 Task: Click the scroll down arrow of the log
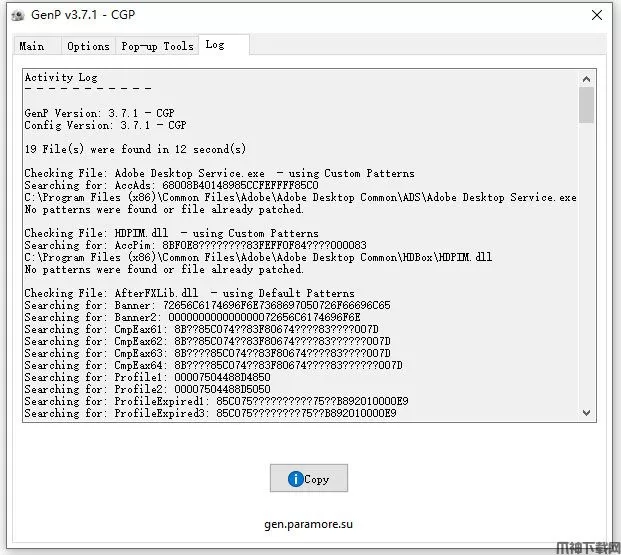point(587,413)
